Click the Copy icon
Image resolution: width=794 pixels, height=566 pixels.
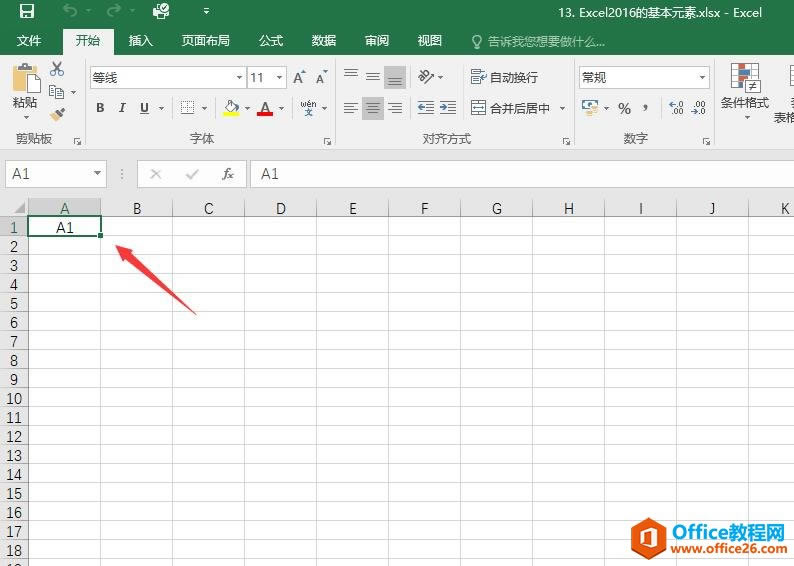click(x=57, y=92)
